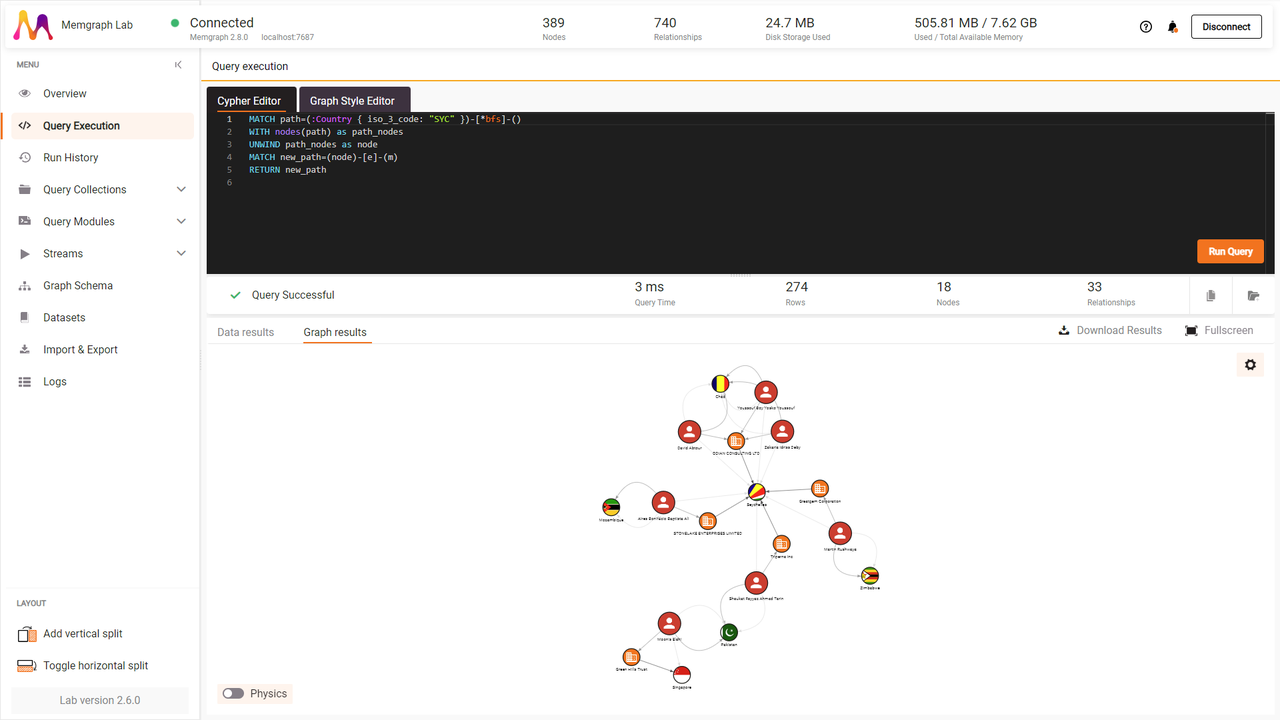
Task: Run the Cypher query
Action: 1230,251
